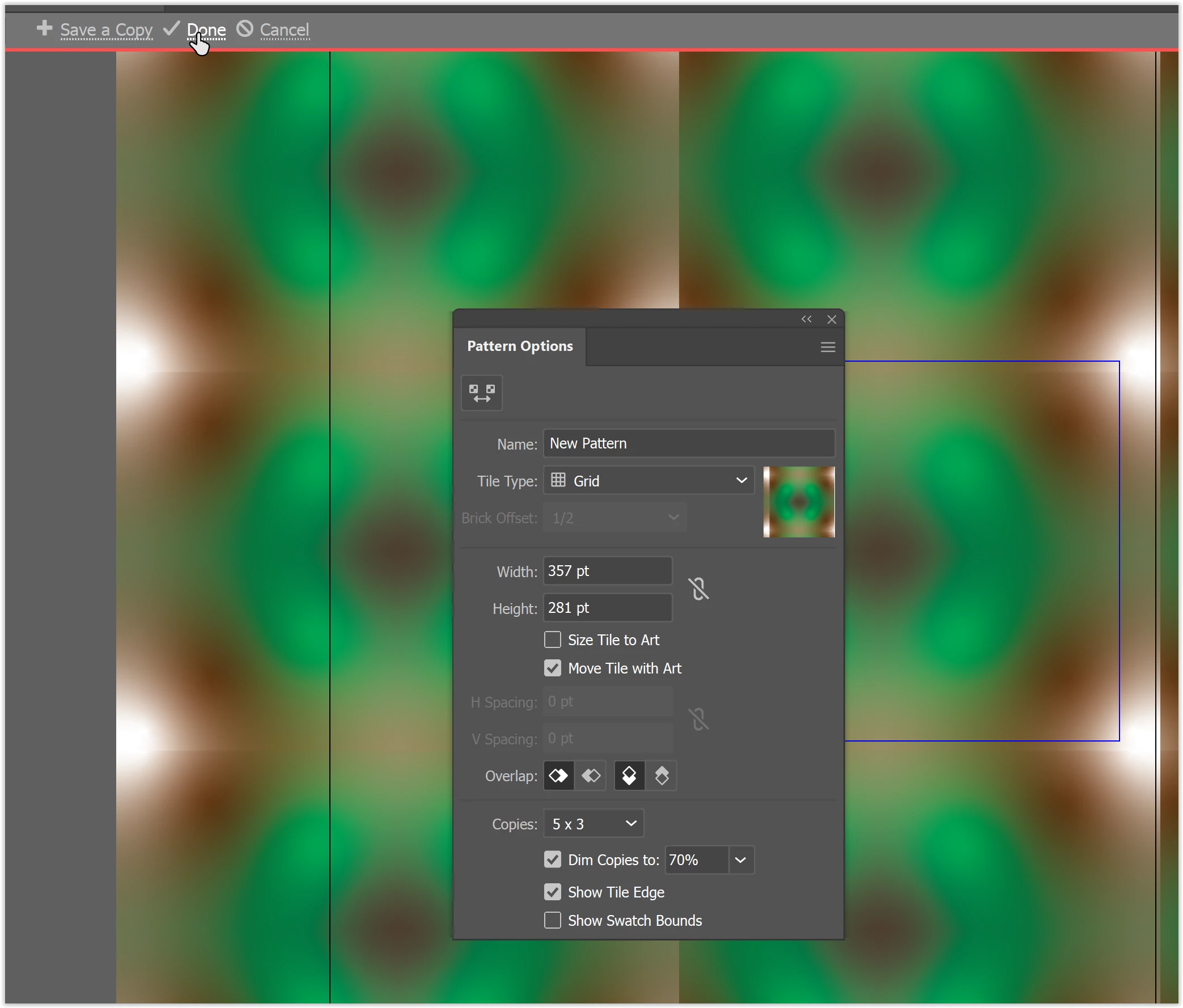1183x1008 pixels.
Task: Select the Pattern Tile Tool icon
Action: pos(481,393)
